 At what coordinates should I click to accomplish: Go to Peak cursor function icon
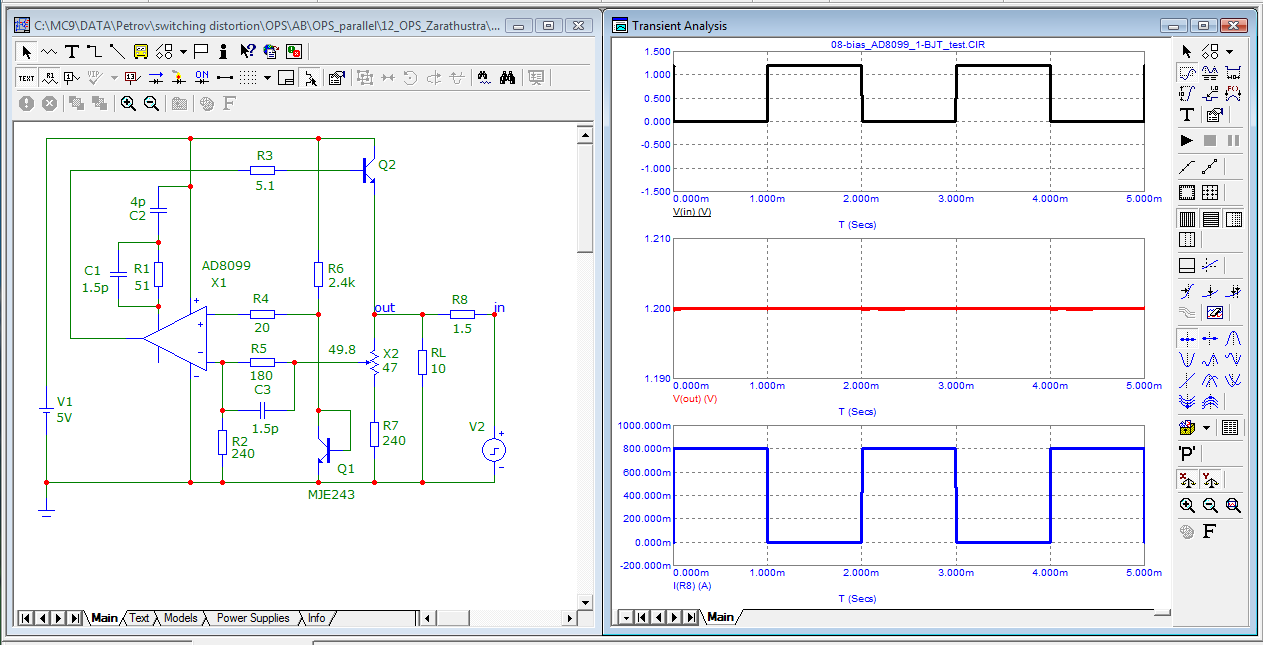coord(1233,338)
